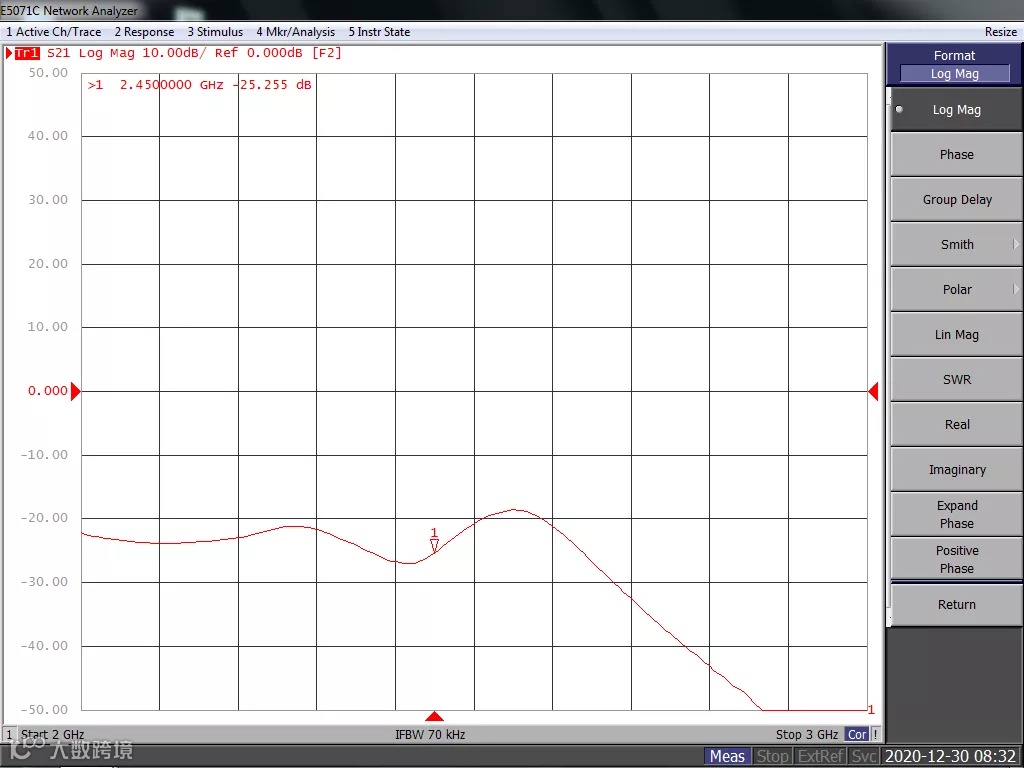Screen dimensions: 1024x768
Task: Click the -50.00 bottom scale label
Action: click(x=44, y=709)
